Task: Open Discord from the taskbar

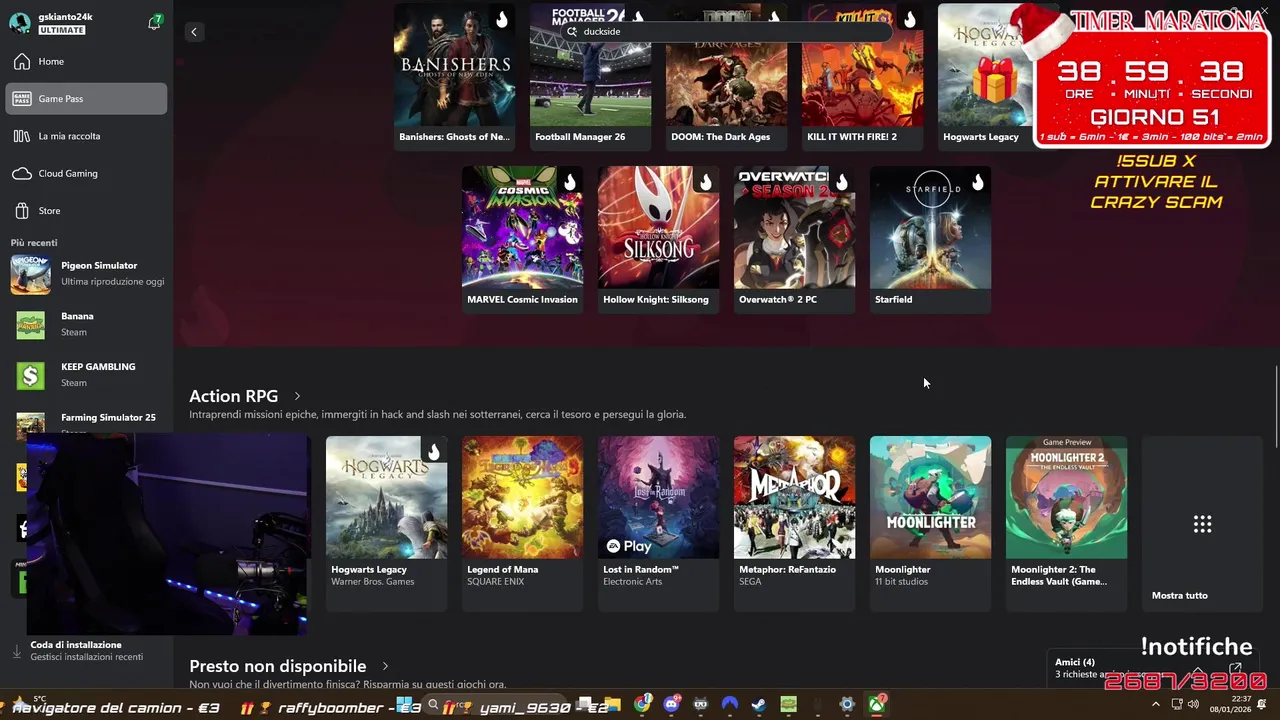Action: (671, 705)
